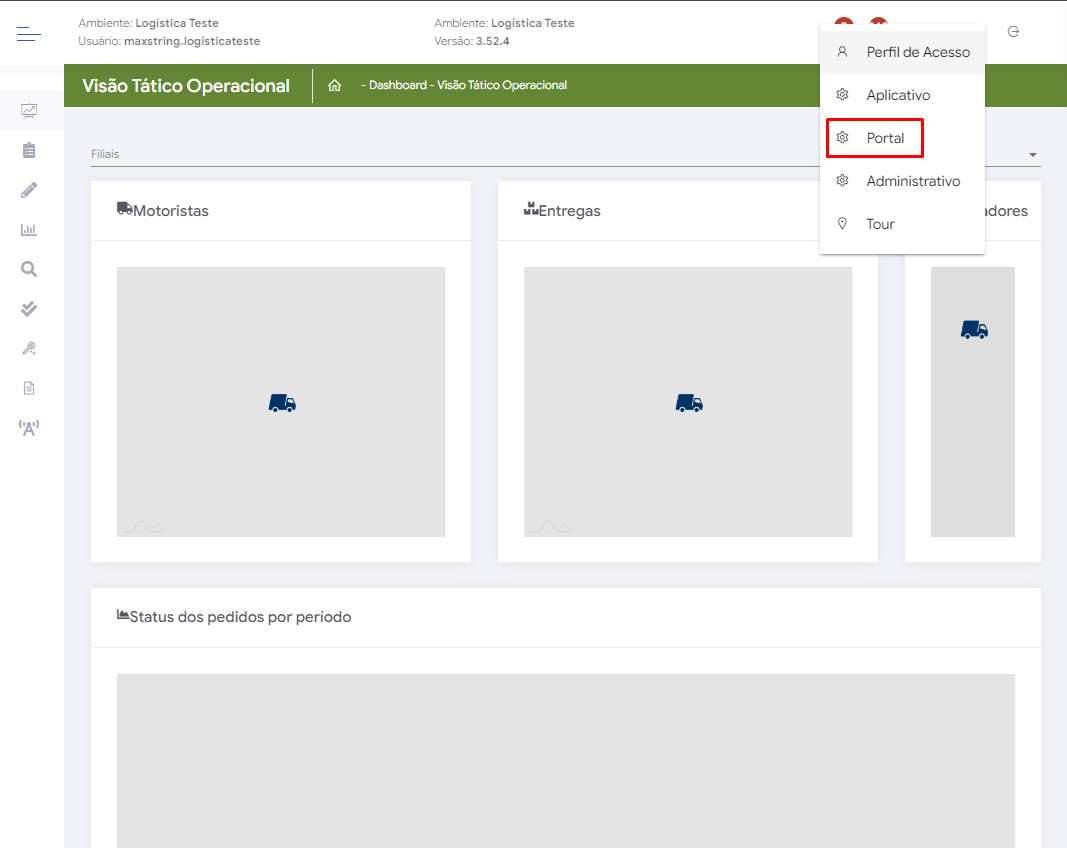
Task: Go to home via breadcrumb house icon
Action: tap(335, 86)
